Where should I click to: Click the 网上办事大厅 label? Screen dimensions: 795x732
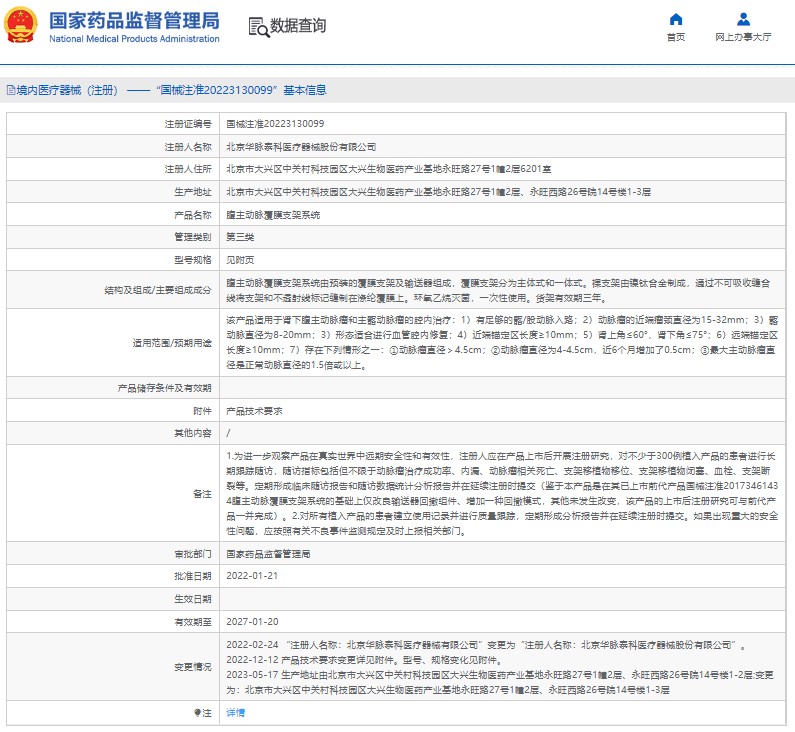click(x=743, y=37)
